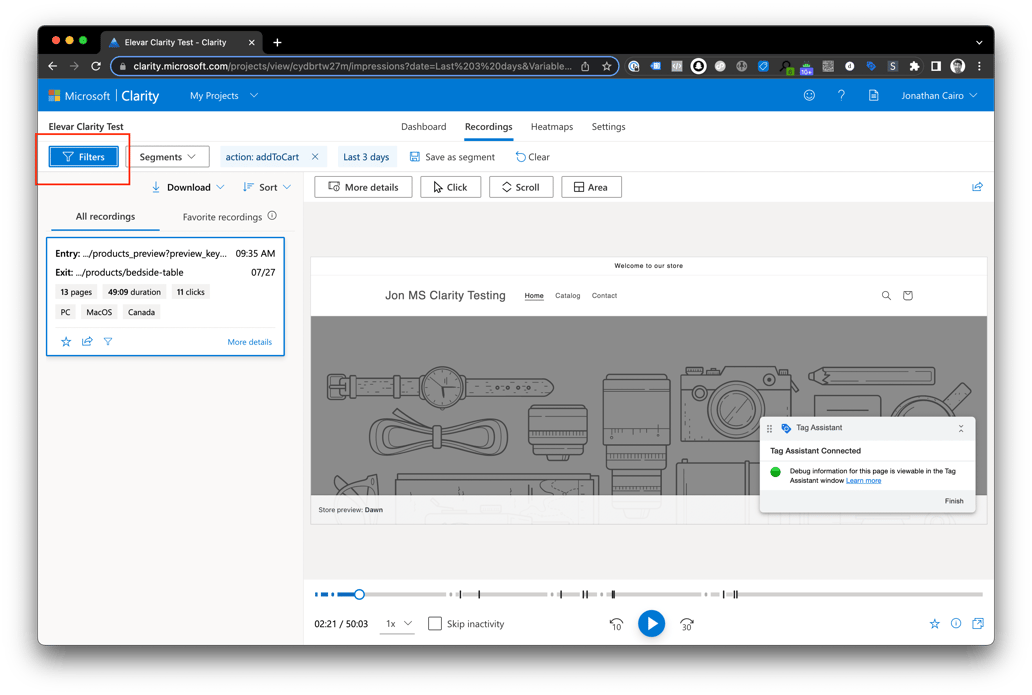Remove the action: addToCart filter chip
Viewport: 1032px width, 695px height.
[x=315, y=157]
